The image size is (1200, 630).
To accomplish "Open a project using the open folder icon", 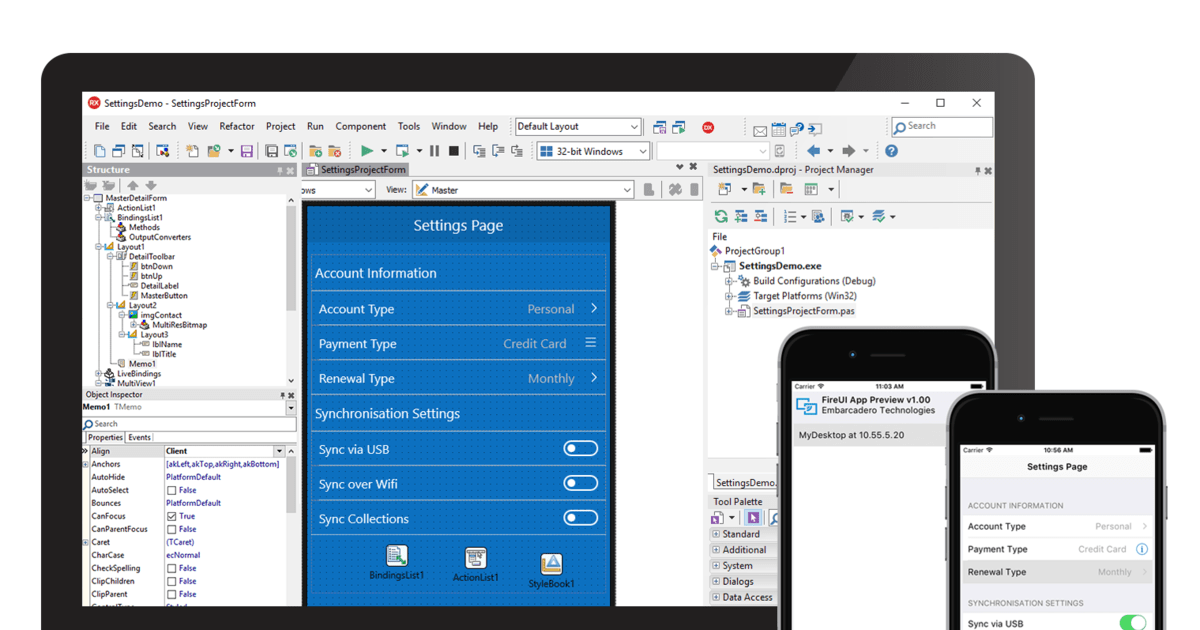I will point(215,148).
